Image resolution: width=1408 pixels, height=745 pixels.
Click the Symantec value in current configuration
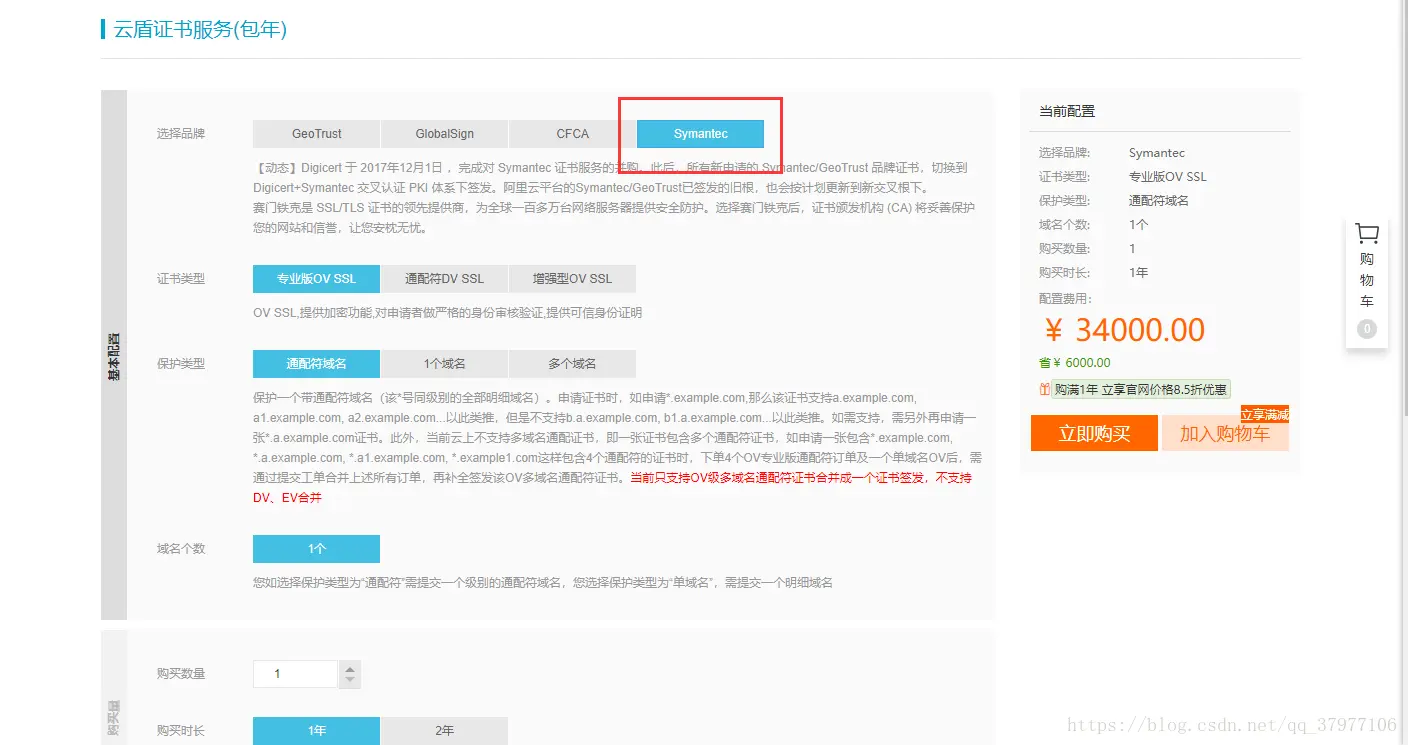tap(1157, 153)
